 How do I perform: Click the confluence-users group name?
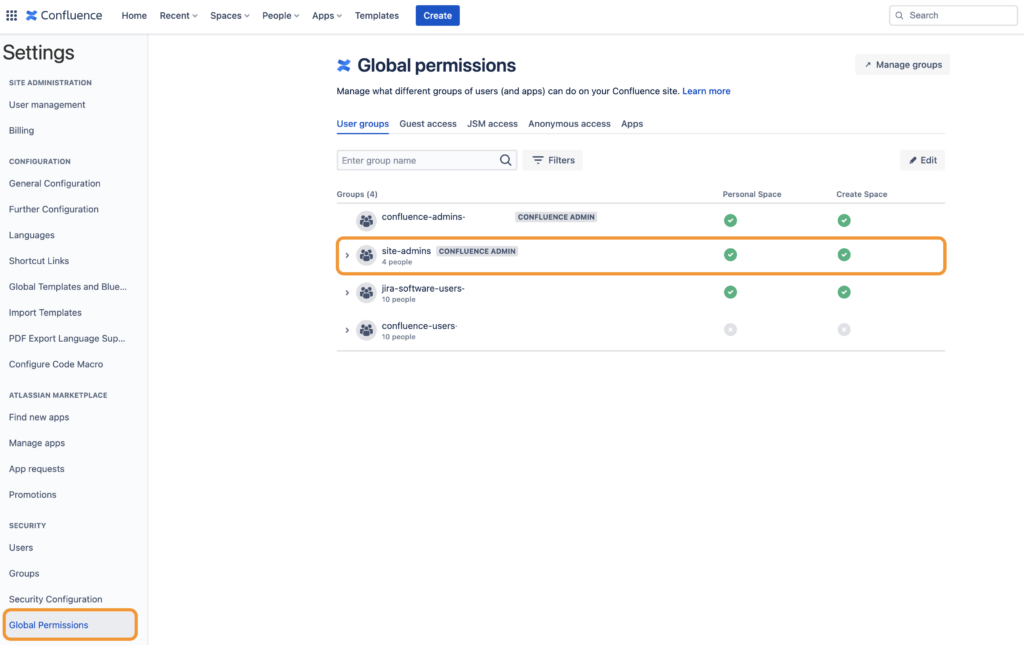[419, 326]
